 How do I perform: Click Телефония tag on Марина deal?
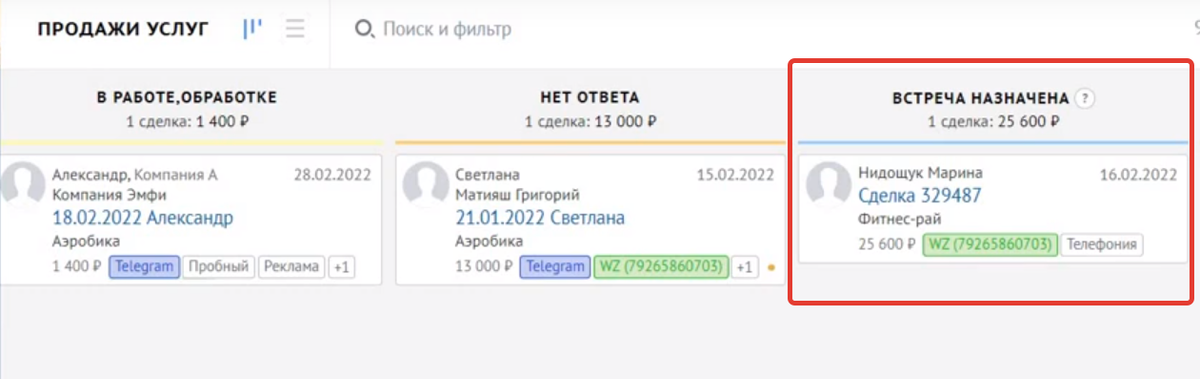coord(1101,244)
